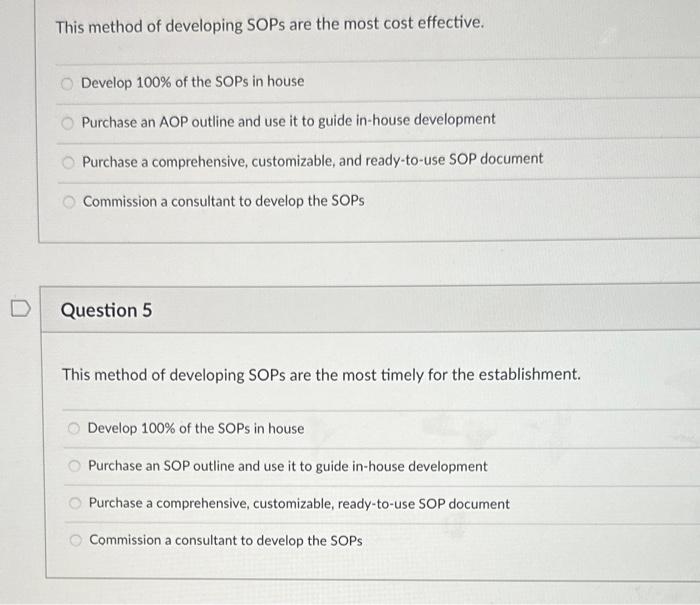Click the 'most timely for the establishment' question text
The height and width of the screenshot is (605, 700).
tap(321, 375)
